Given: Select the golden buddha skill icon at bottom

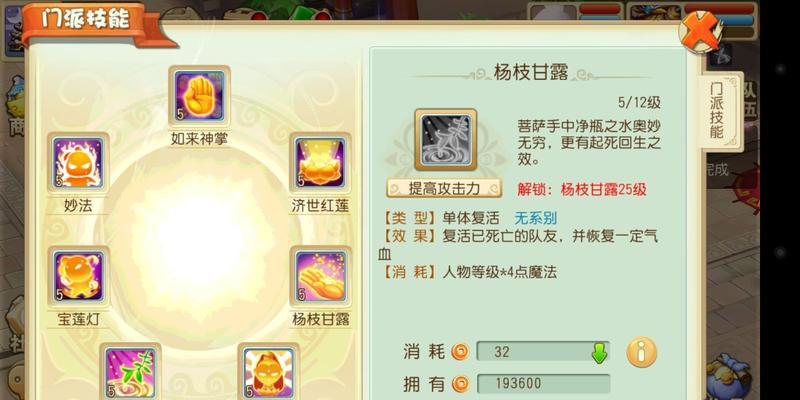Looking at the screenshot, I should pyautogui.click(x=268, y=372).
